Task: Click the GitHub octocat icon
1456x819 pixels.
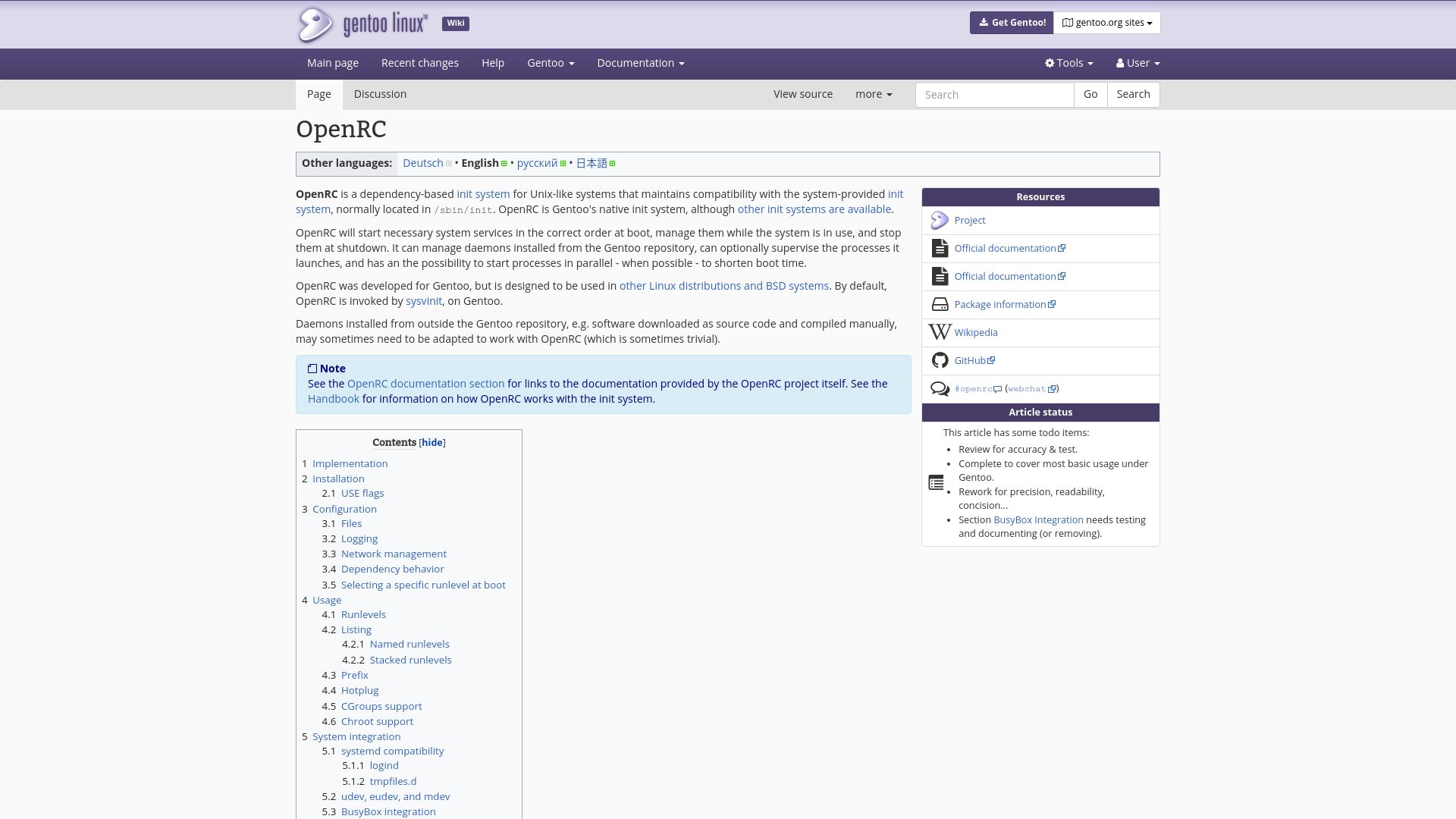Action: point(940,361)
